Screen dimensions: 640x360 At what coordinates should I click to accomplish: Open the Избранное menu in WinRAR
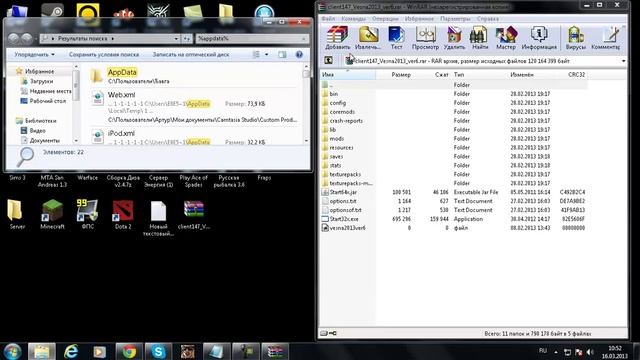pos(419,19)
